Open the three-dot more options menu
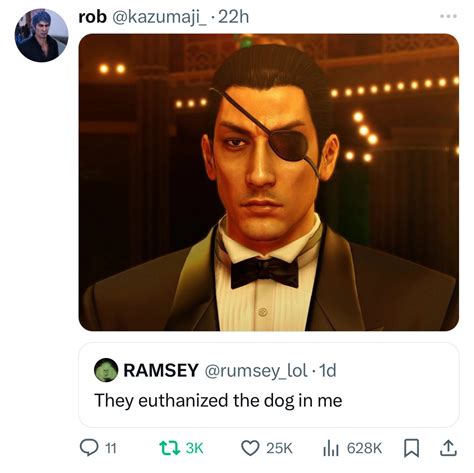The image size is (474, 473). coord(448,16)
